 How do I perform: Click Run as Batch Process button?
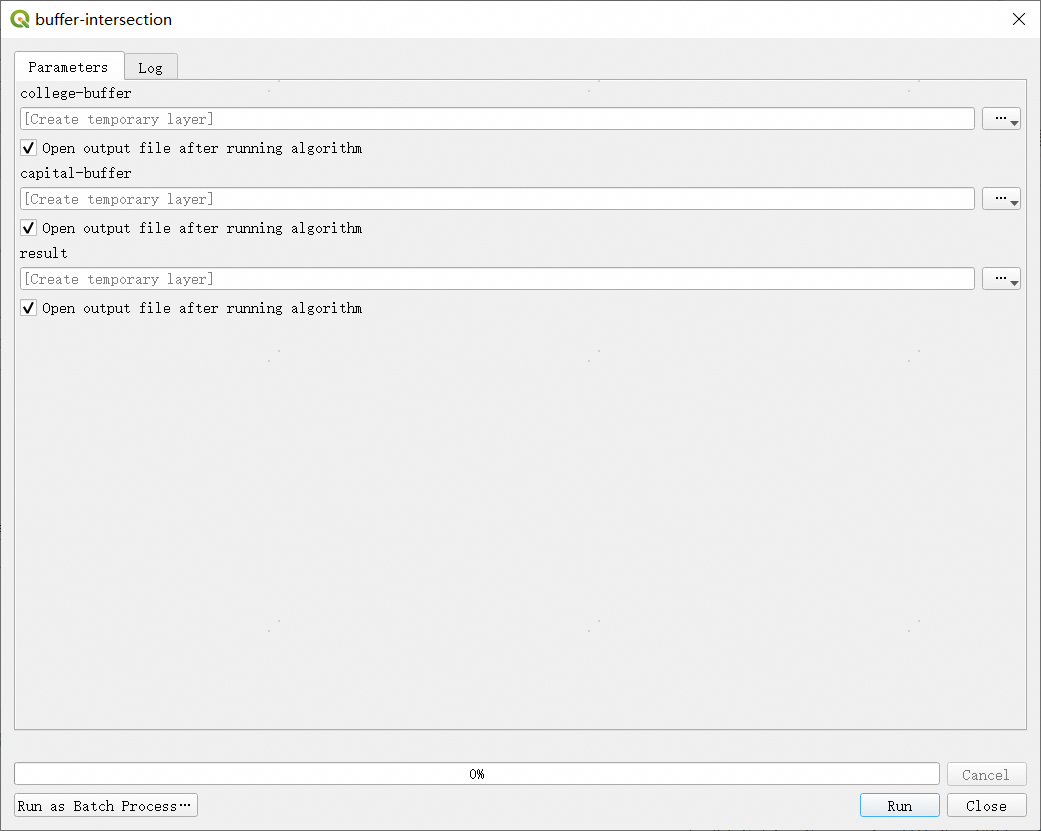(x=105, y=806)
